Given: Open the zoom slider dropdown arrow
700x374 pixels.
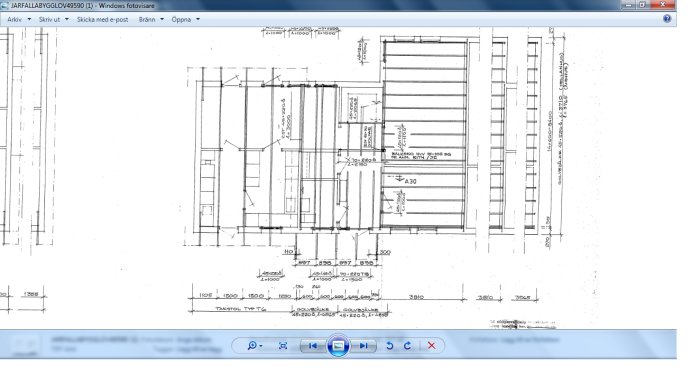Looking at the screenshot, I should pyautogui.click(x=261, y=346).
